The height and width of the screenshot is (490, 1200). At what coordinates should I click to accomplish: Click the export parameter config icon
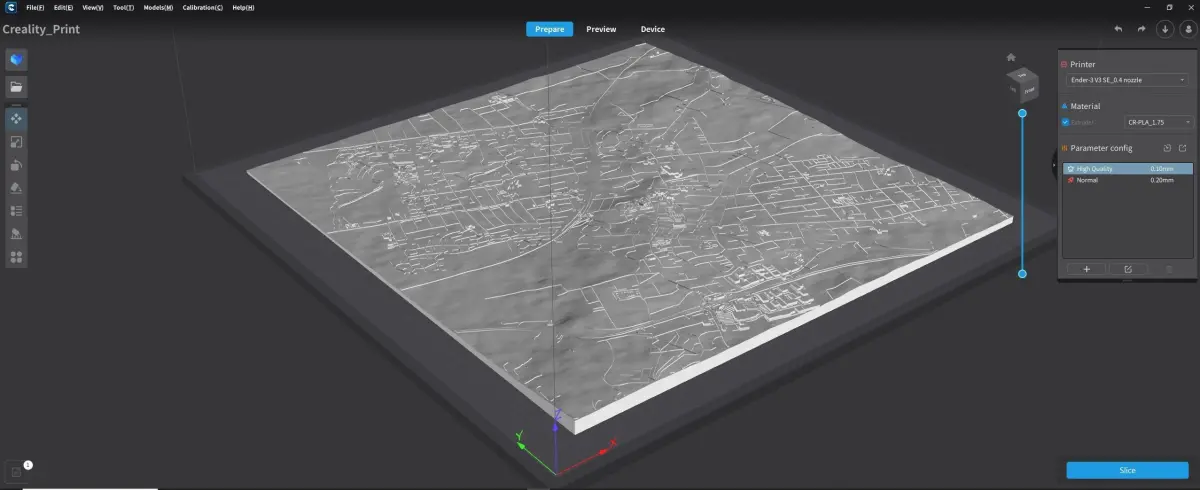pos(1182,148)
